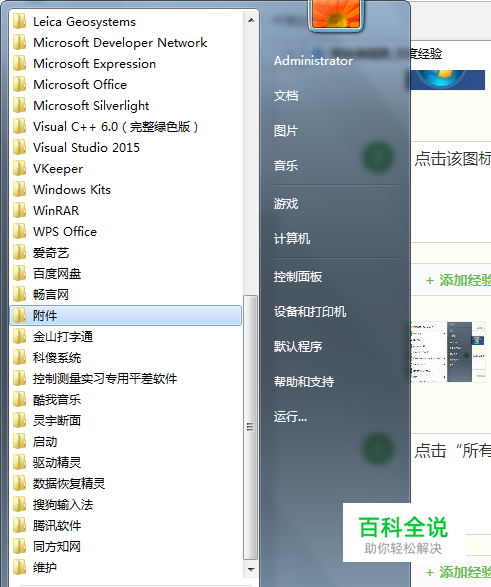This screenshot has height=587, width=491.
Task: Click the folder icon beside 金山打字通
Action: [x=19, y=337]
